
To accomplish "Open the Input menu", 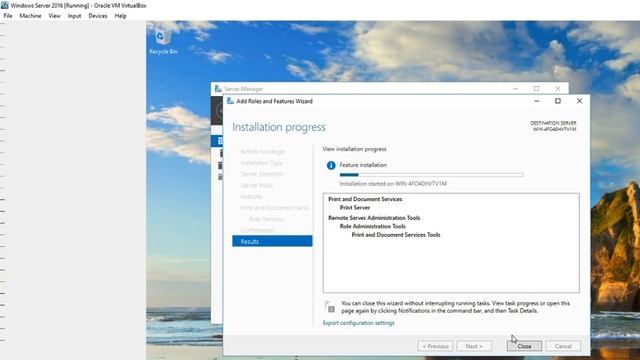I will coord(74,16).
